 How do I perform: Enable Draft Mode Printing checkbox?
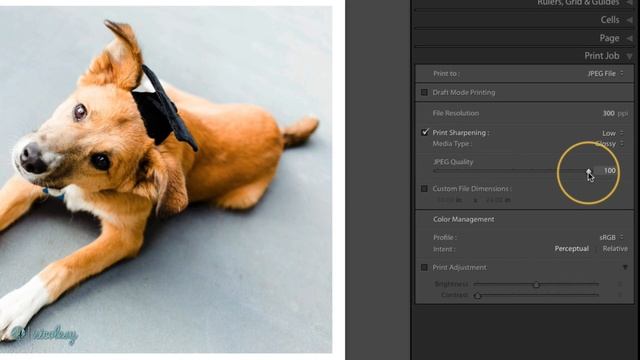click(424, 92)
